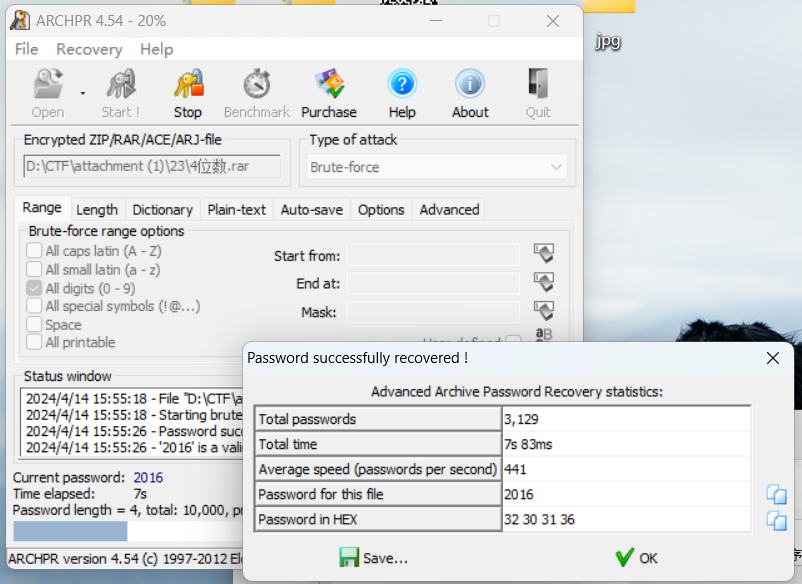Click the End at input field
This screenshot has height=584, width=802.
pos(433,283)
